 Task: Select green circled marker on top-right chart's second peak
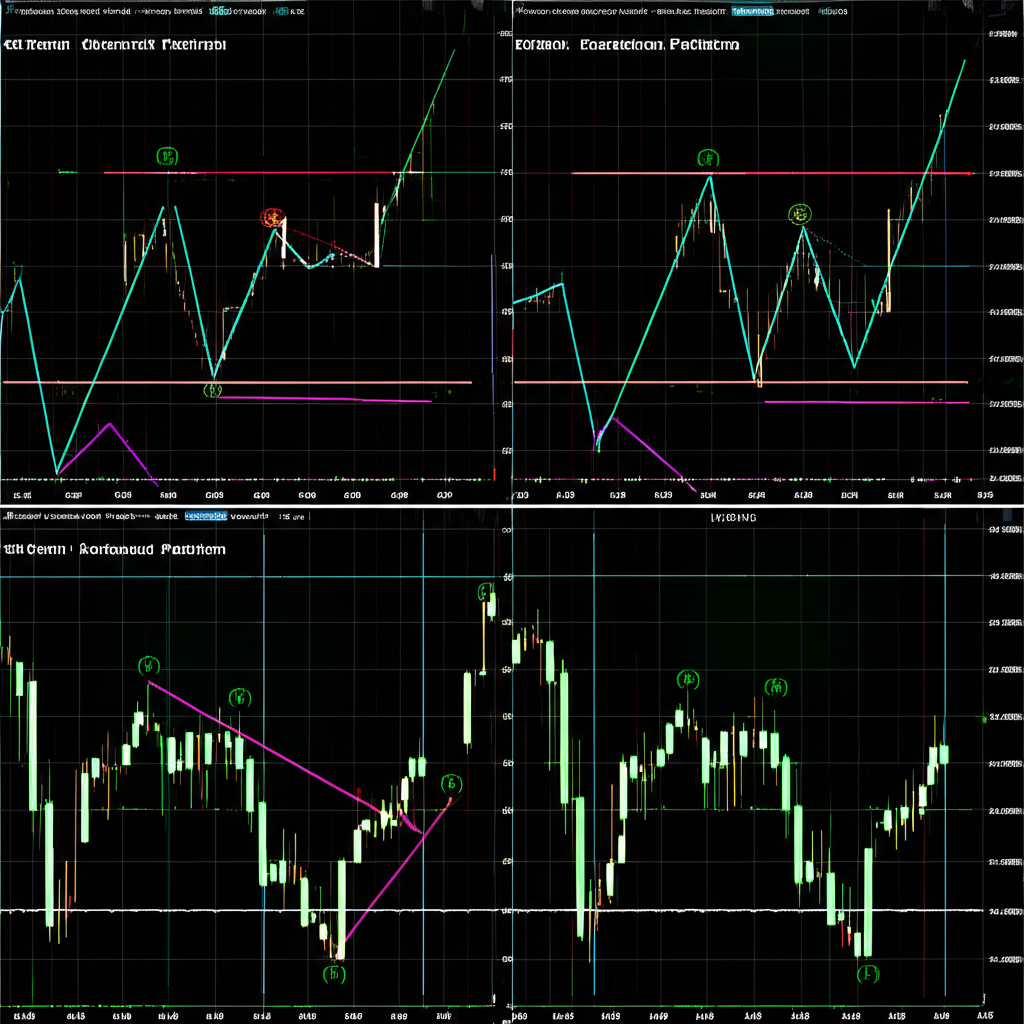(x=800, y=212)
